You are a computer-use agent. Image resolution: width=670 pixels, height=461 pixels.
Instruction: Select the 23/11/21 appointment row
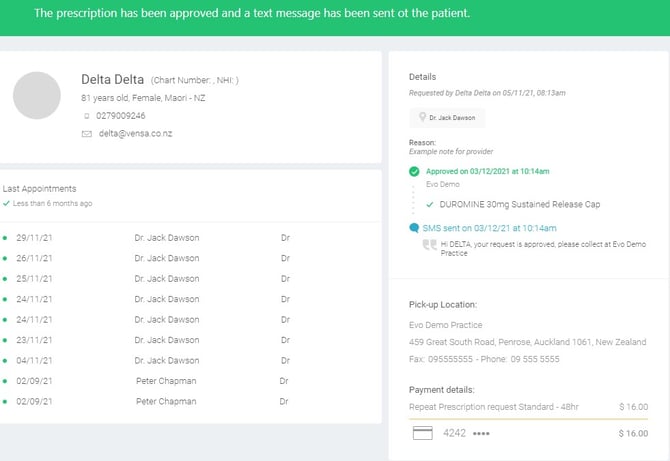[x=190, y=341]
